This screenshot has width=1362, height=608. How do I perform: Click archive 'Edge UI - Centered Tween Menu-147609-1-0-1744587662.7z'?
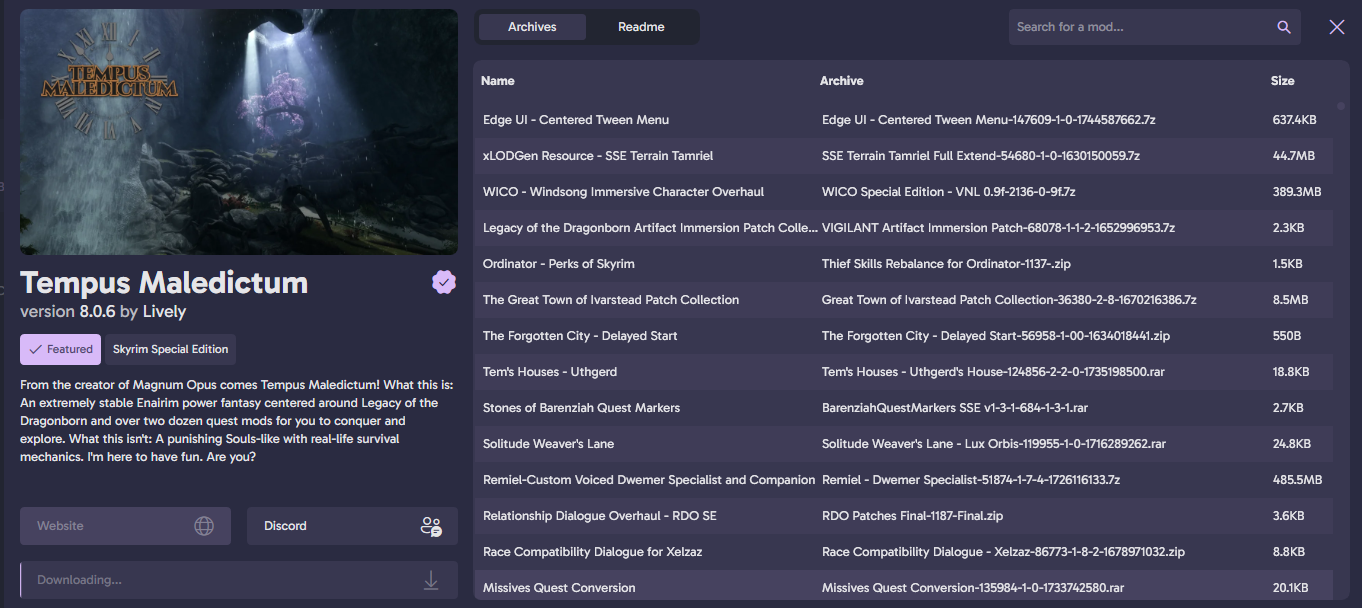989,120
